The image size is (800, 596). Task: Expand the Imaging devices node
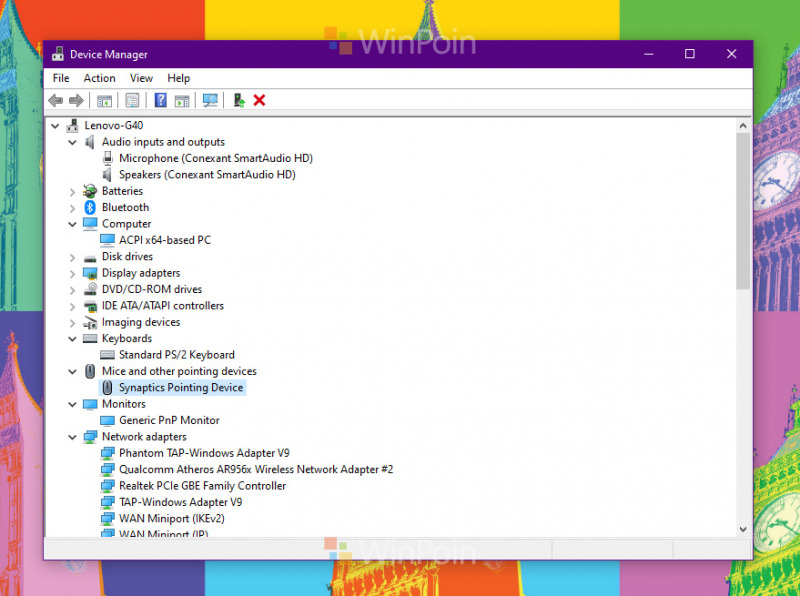pos(72,322)
